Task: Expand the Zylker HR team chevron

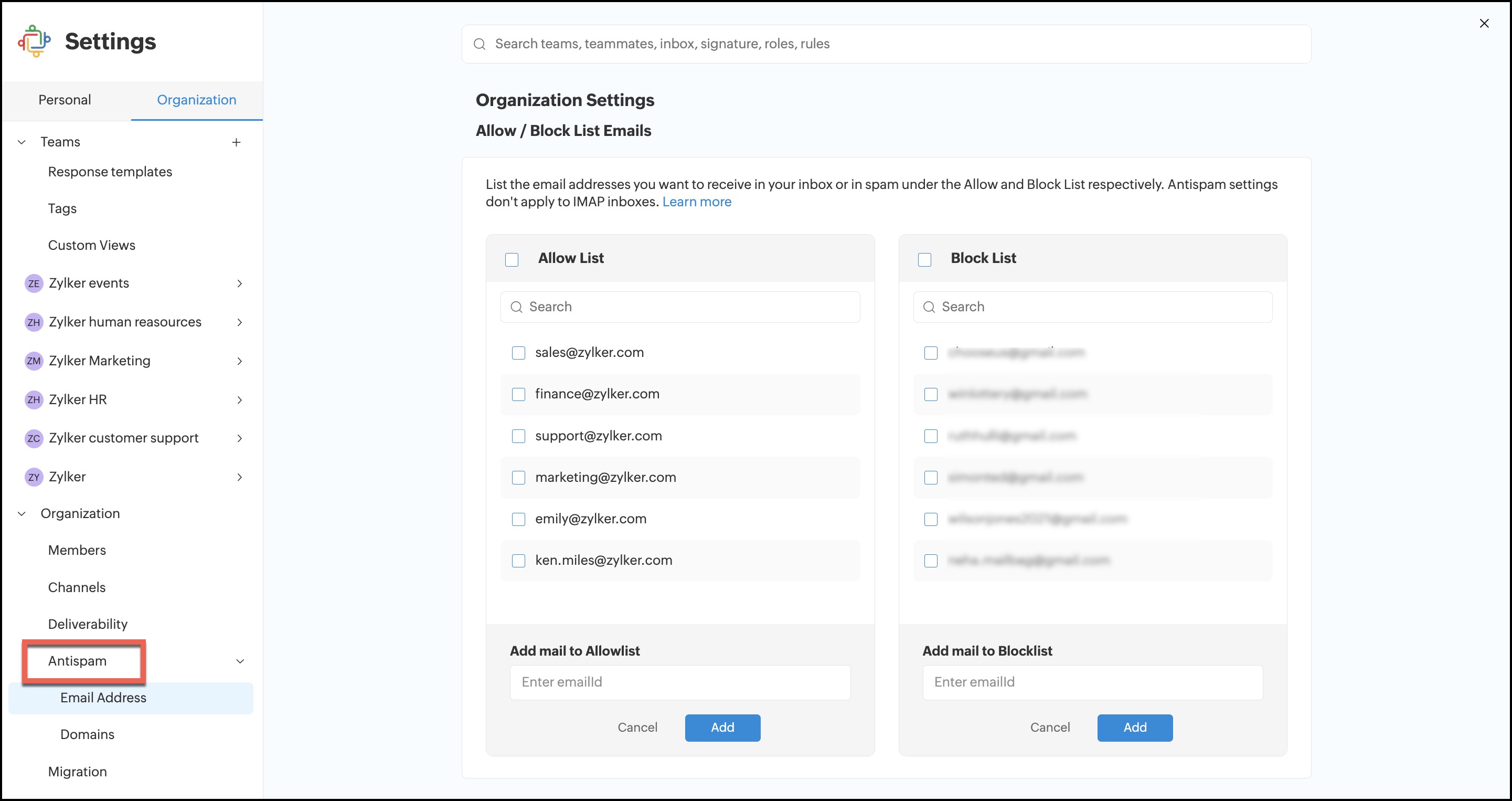Action: 239,400
